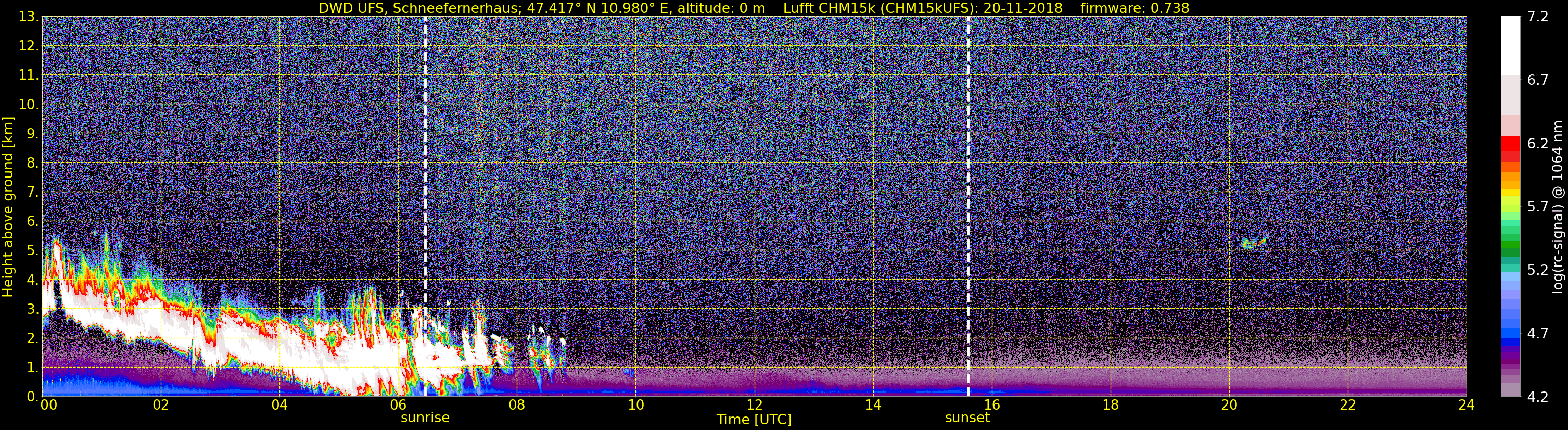The width and height of the screenshot is (1568, 430).
Task: Click the colorbar tick value "5.2"
Action: click(1538, 270)
